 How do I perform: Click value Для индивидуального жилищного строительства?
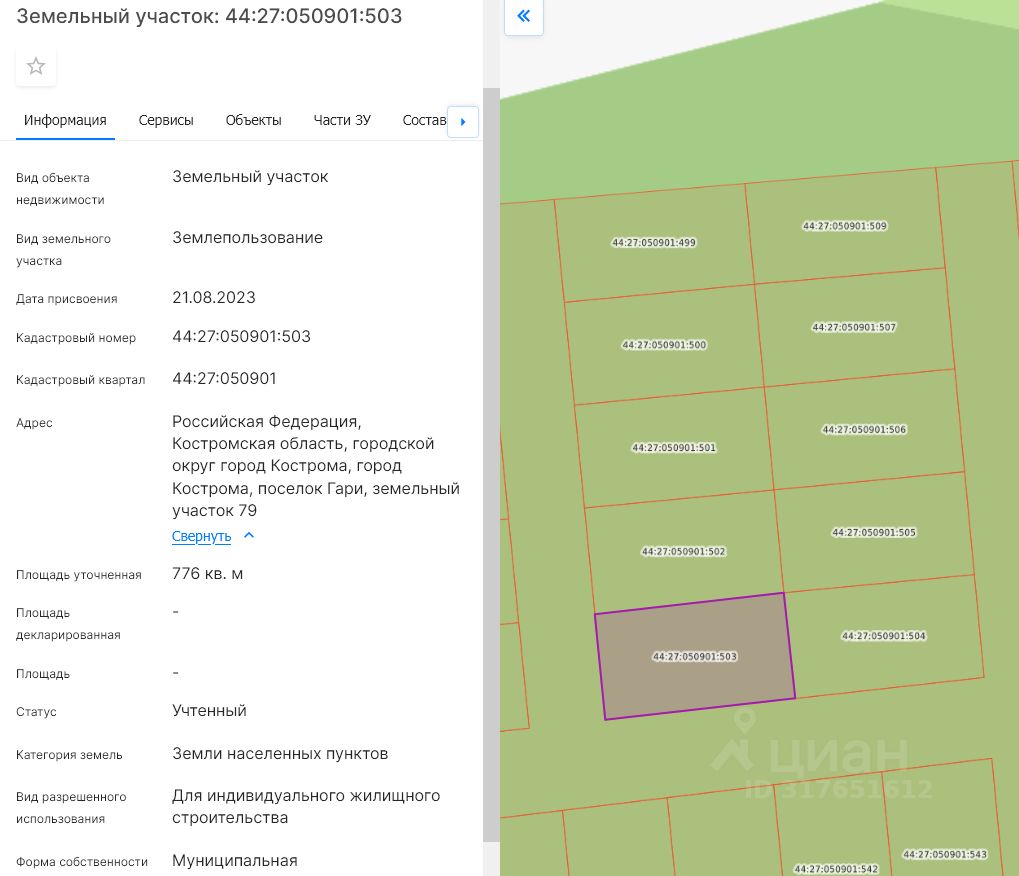click(306, 806)
